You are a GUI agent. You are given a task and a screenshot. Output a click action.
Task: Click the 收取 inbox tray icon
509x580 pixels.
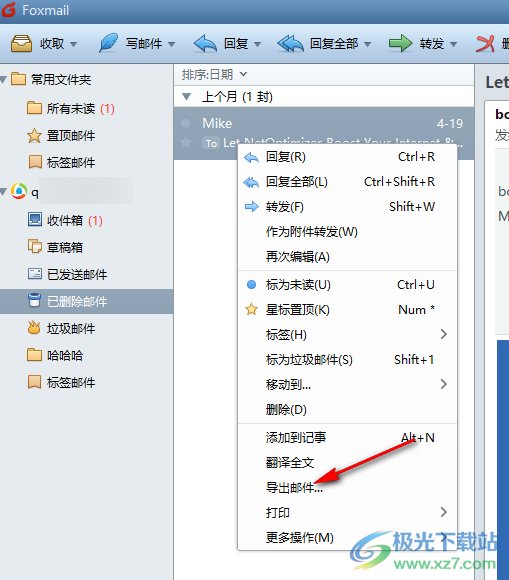click(x=21, y=44)
